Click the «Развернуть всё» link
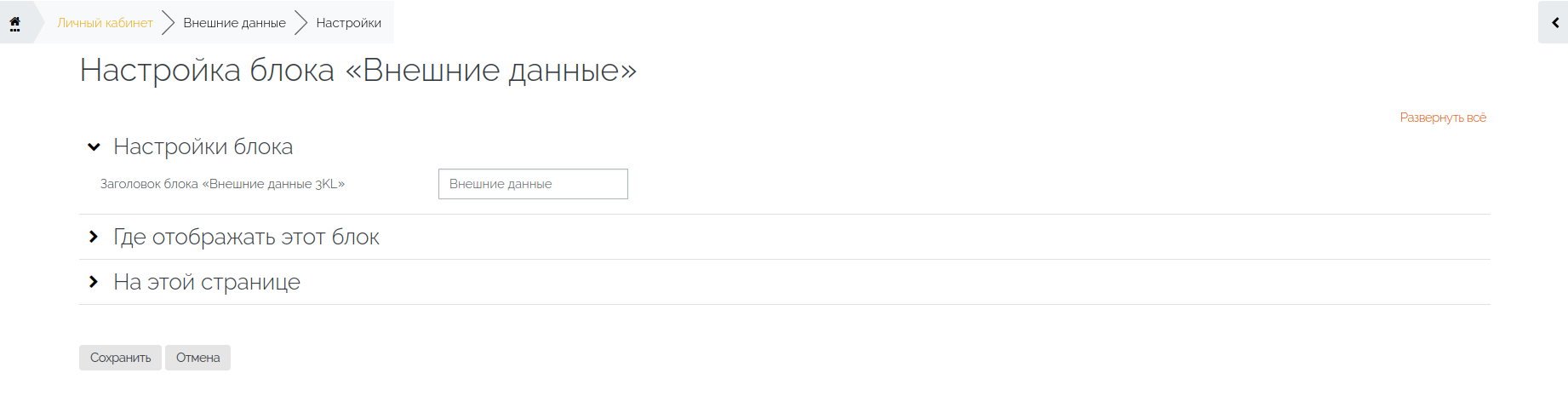 coord(1443,118)
